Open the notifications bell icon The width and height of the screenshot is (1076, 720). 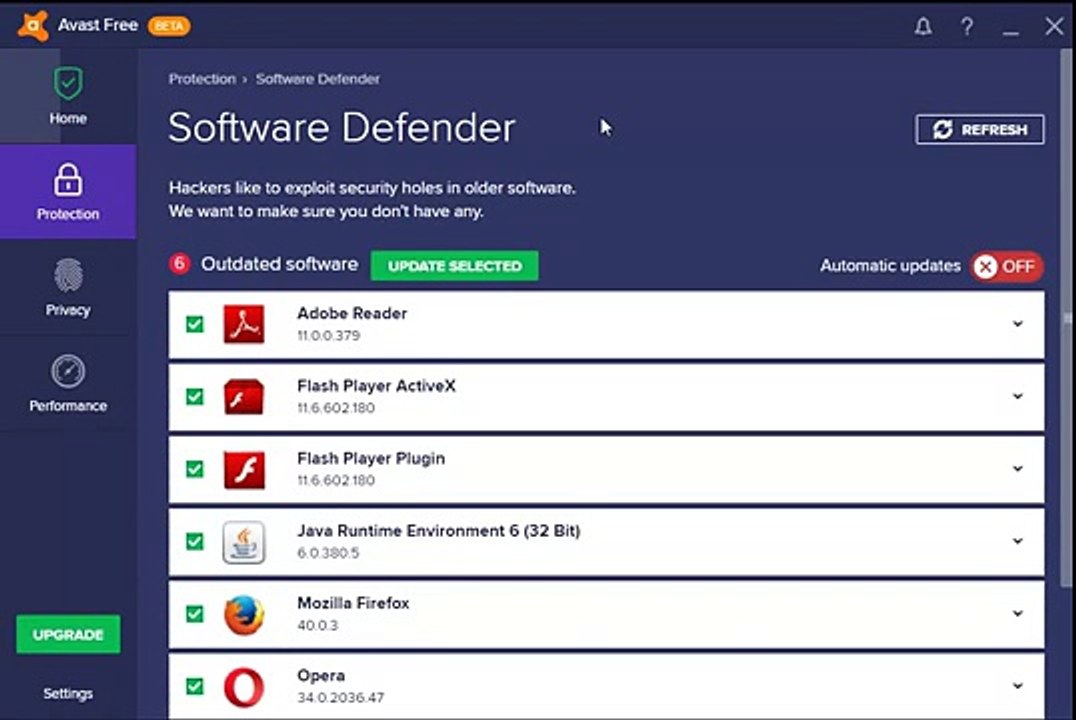point(923,27)
